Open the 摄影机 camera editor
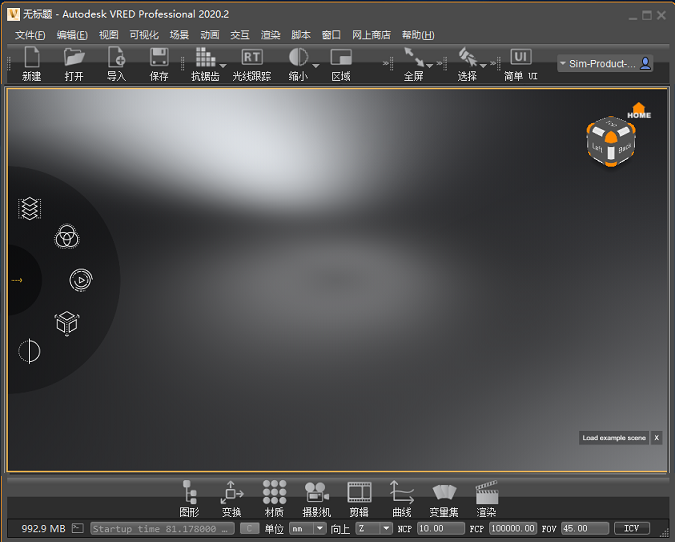 [316, 499]
